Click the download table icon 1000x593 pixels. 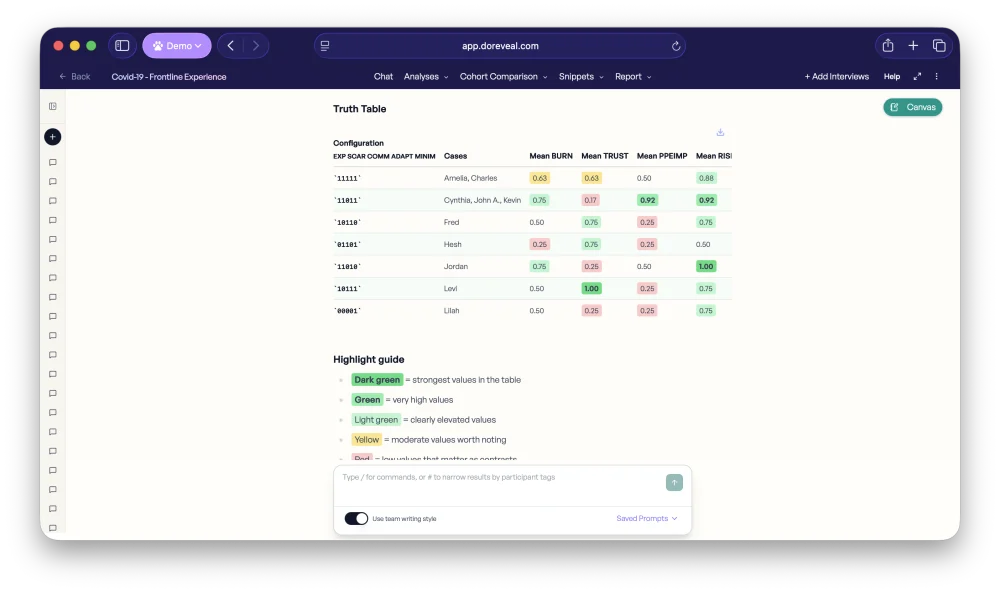point(720,132)
